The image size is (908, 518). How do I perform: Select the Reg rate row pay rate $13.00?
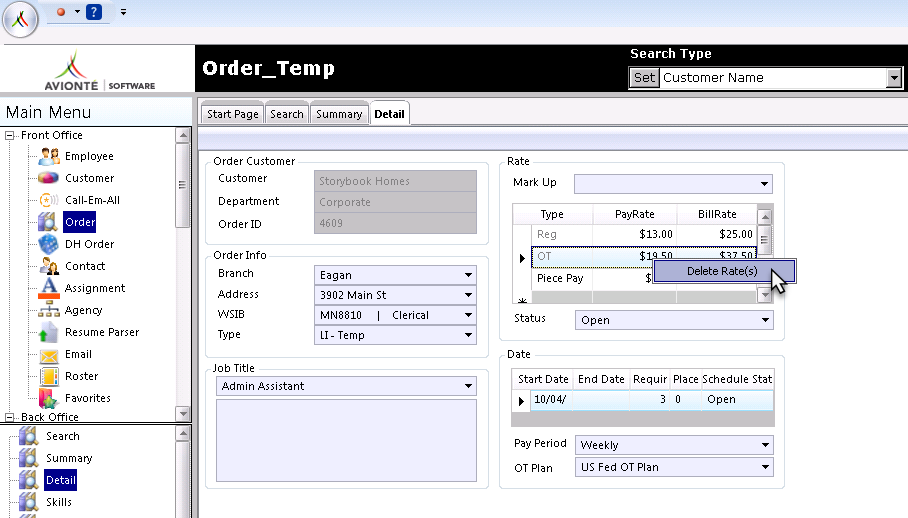tap(635, 234)
